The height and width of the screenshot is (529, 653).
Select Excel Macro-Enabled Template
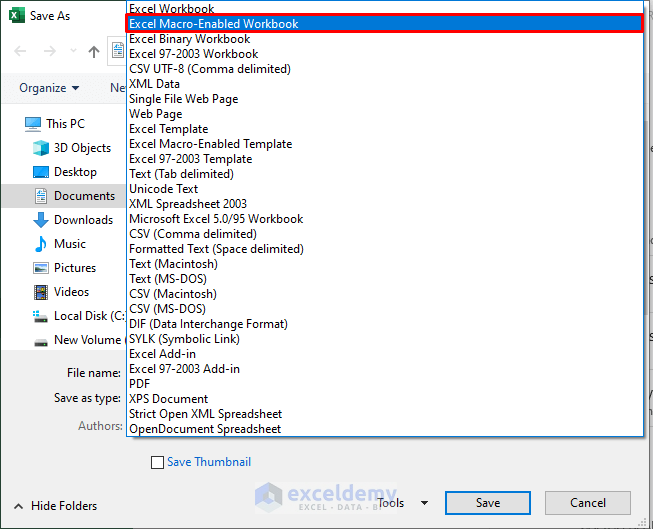(385, 144)
